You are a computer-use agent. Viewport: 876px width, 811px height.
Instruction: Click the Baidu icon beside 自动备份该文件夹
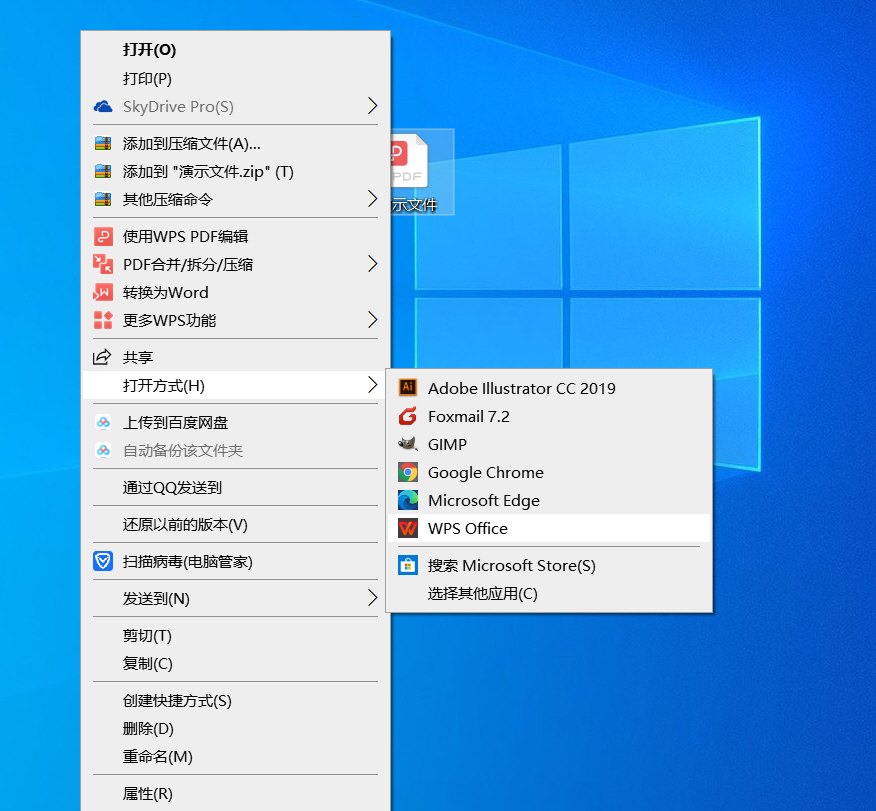(x=103, y=451)
